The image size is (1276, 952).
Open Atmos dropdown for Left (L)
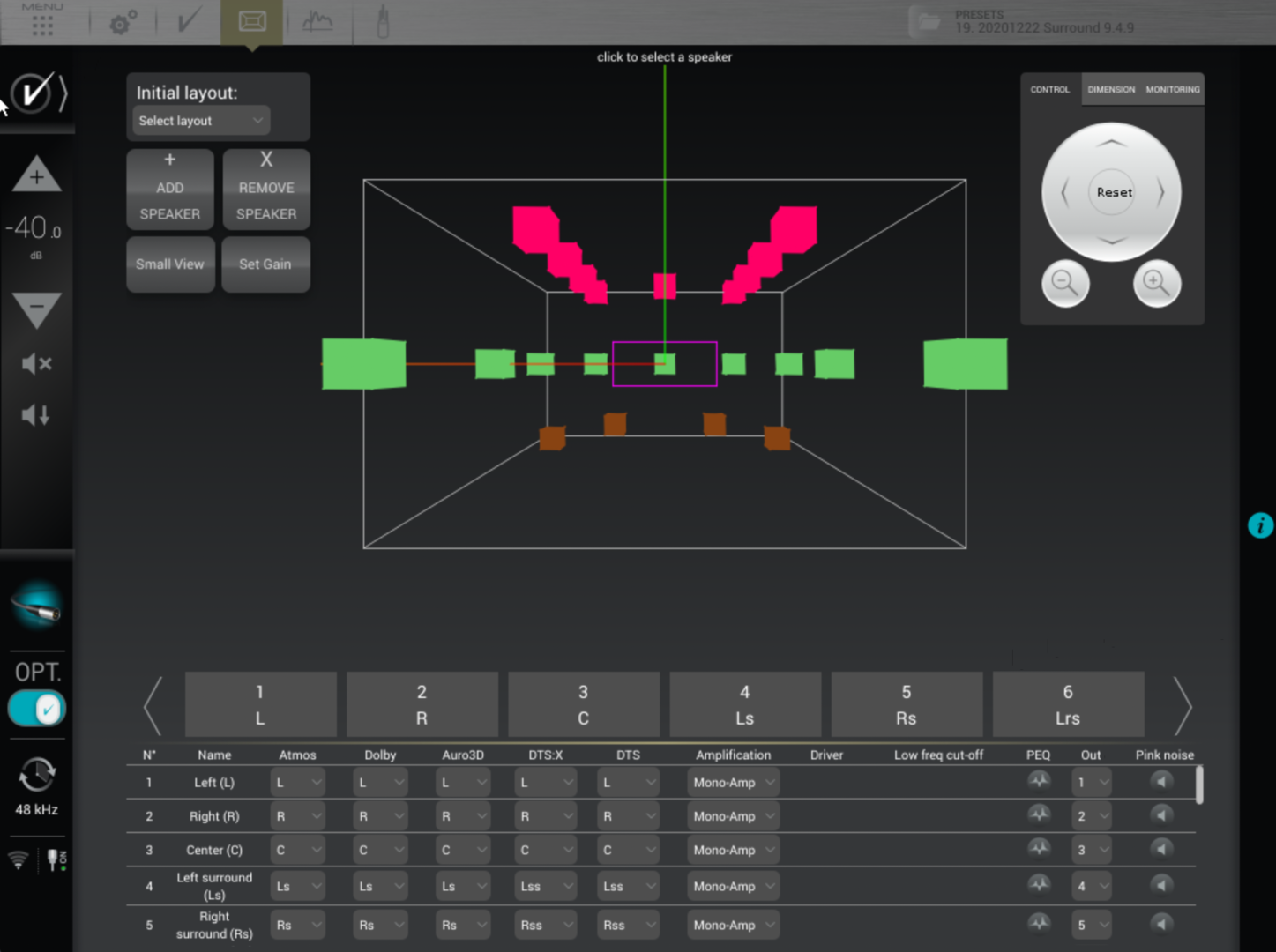tap(297, 783)
